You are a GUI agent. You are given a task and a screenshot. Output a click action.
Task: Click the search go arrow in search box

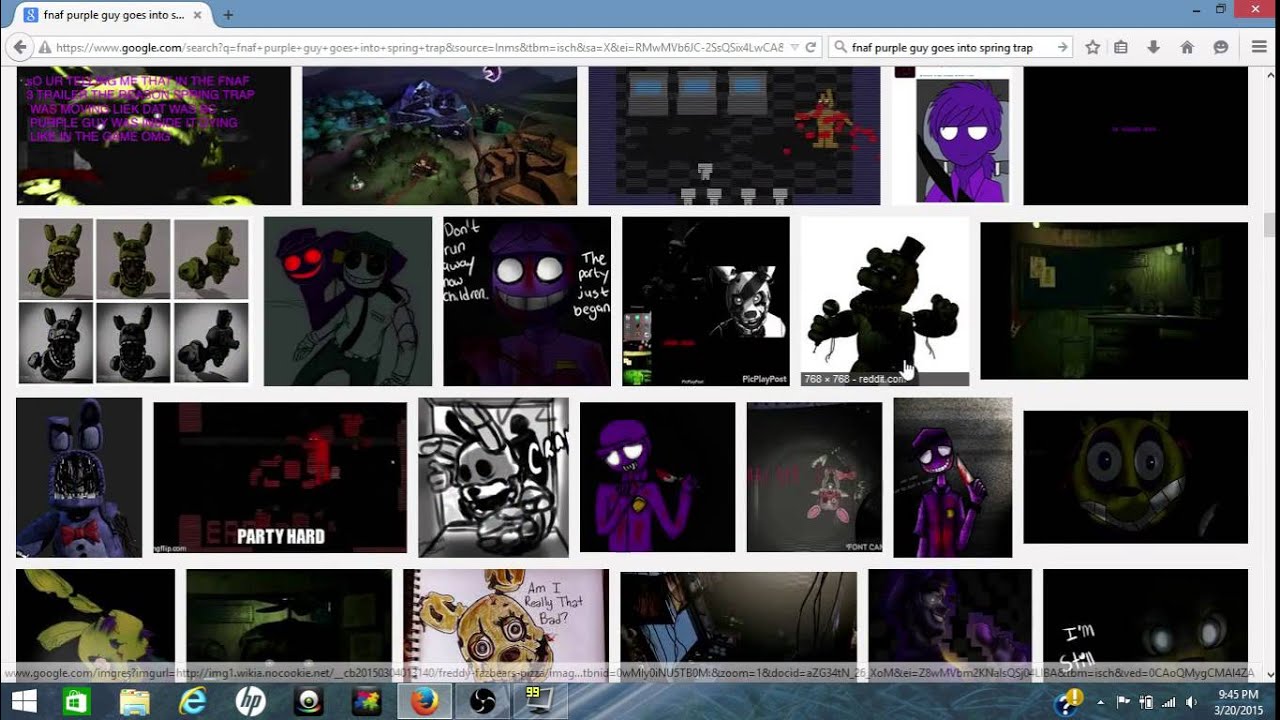tap(1062, 47)
